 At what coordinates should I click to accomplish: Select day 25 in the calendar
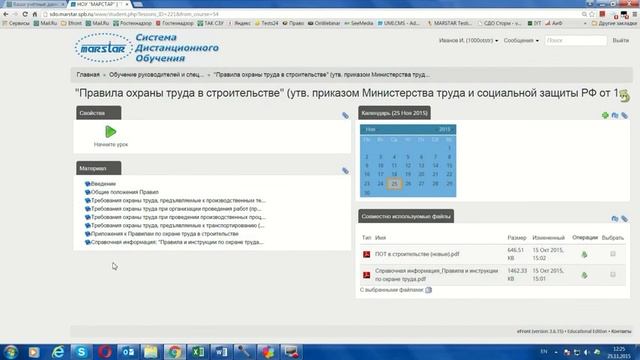394,184
